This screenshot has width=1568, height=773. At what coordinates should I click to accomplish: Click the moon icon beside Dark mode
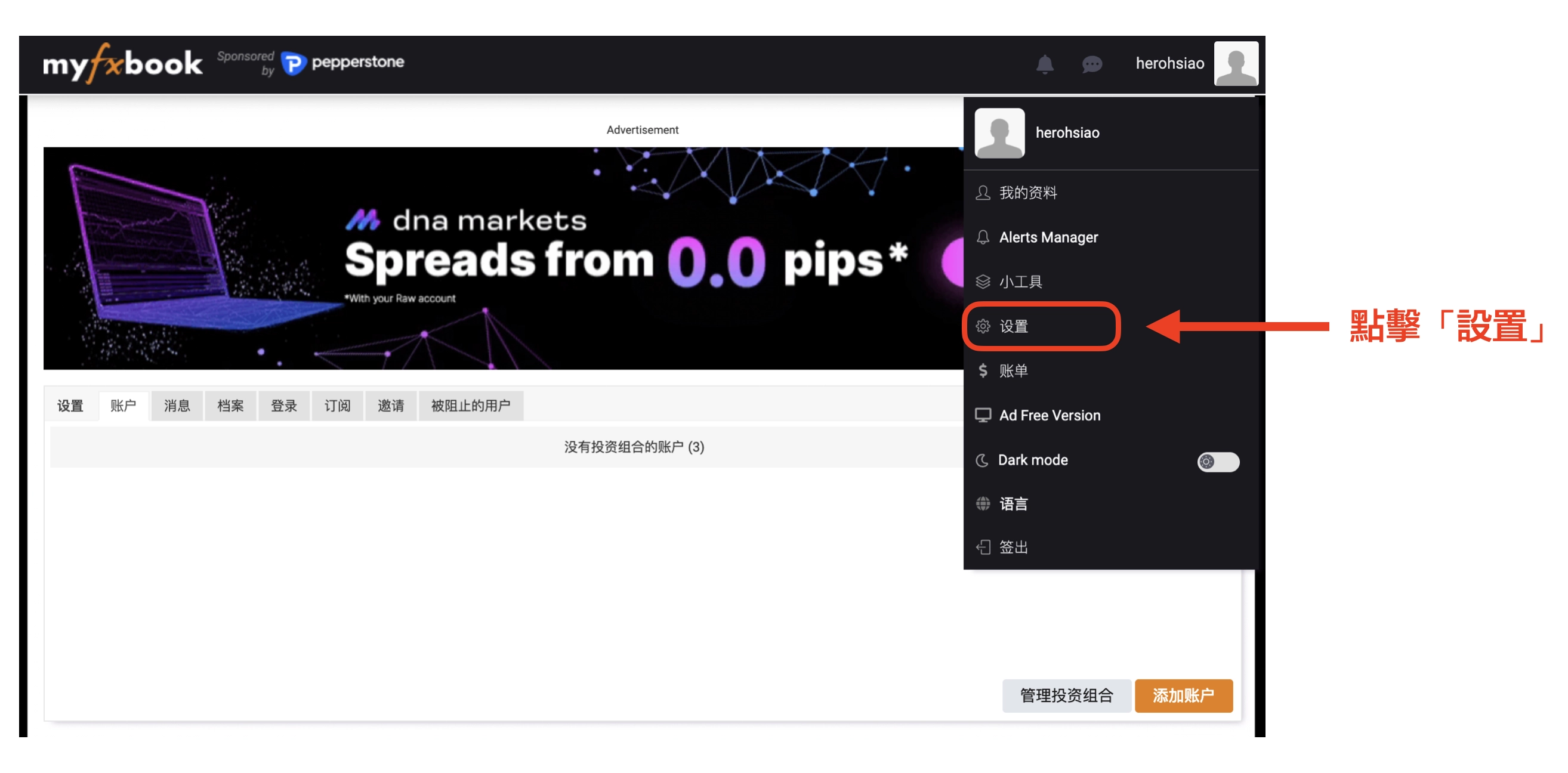(982, 460)
